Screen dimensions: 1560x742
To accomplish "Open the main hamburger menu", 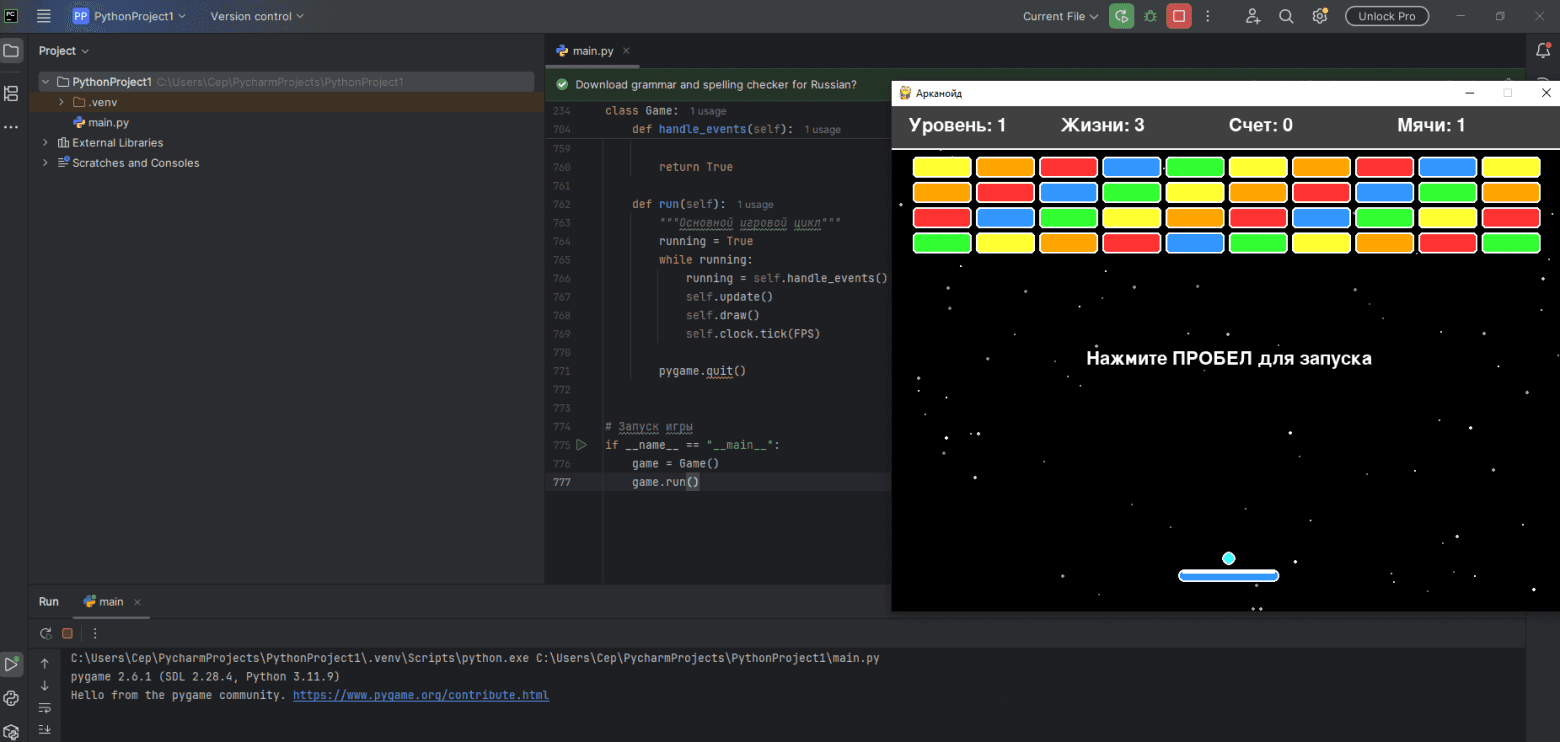I will pyautogui.click(x=44, y=16).
